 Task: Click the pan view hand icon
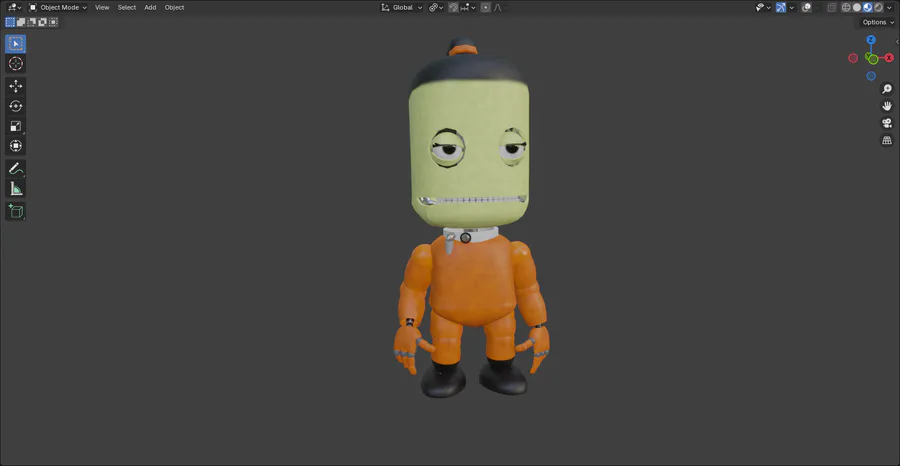click(x=887, y=106)
